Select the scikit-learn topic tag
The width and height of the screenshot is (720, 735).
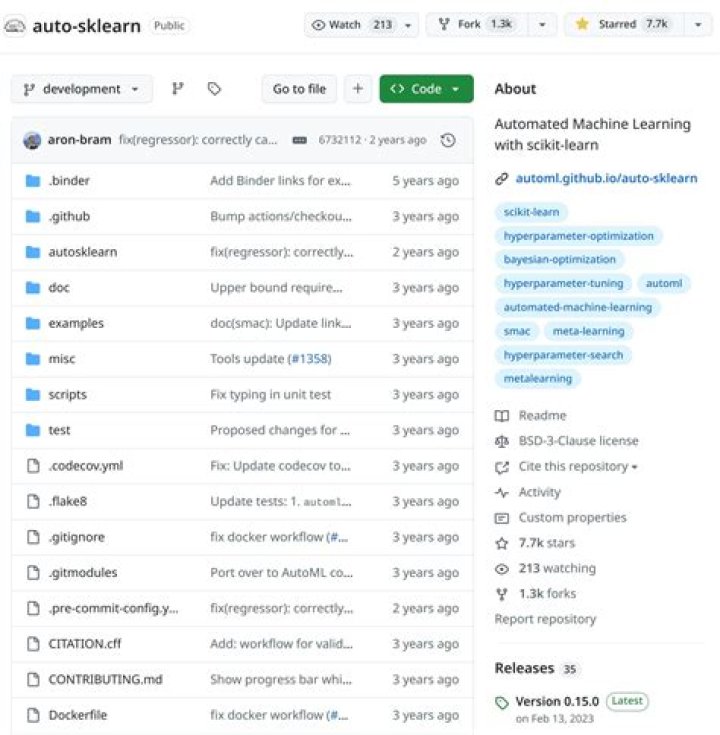coord(531,212)
